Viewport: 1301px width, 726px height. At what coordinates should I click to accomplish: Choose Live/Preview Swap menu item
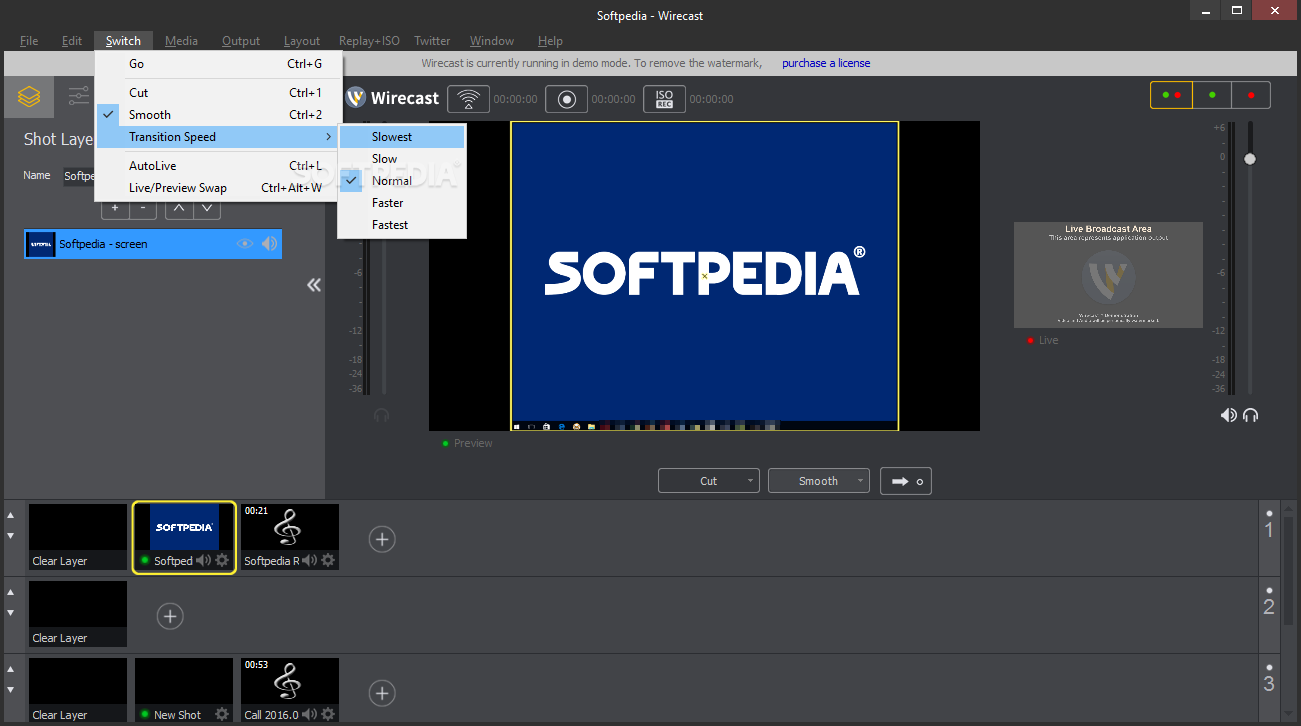(219, 188)
